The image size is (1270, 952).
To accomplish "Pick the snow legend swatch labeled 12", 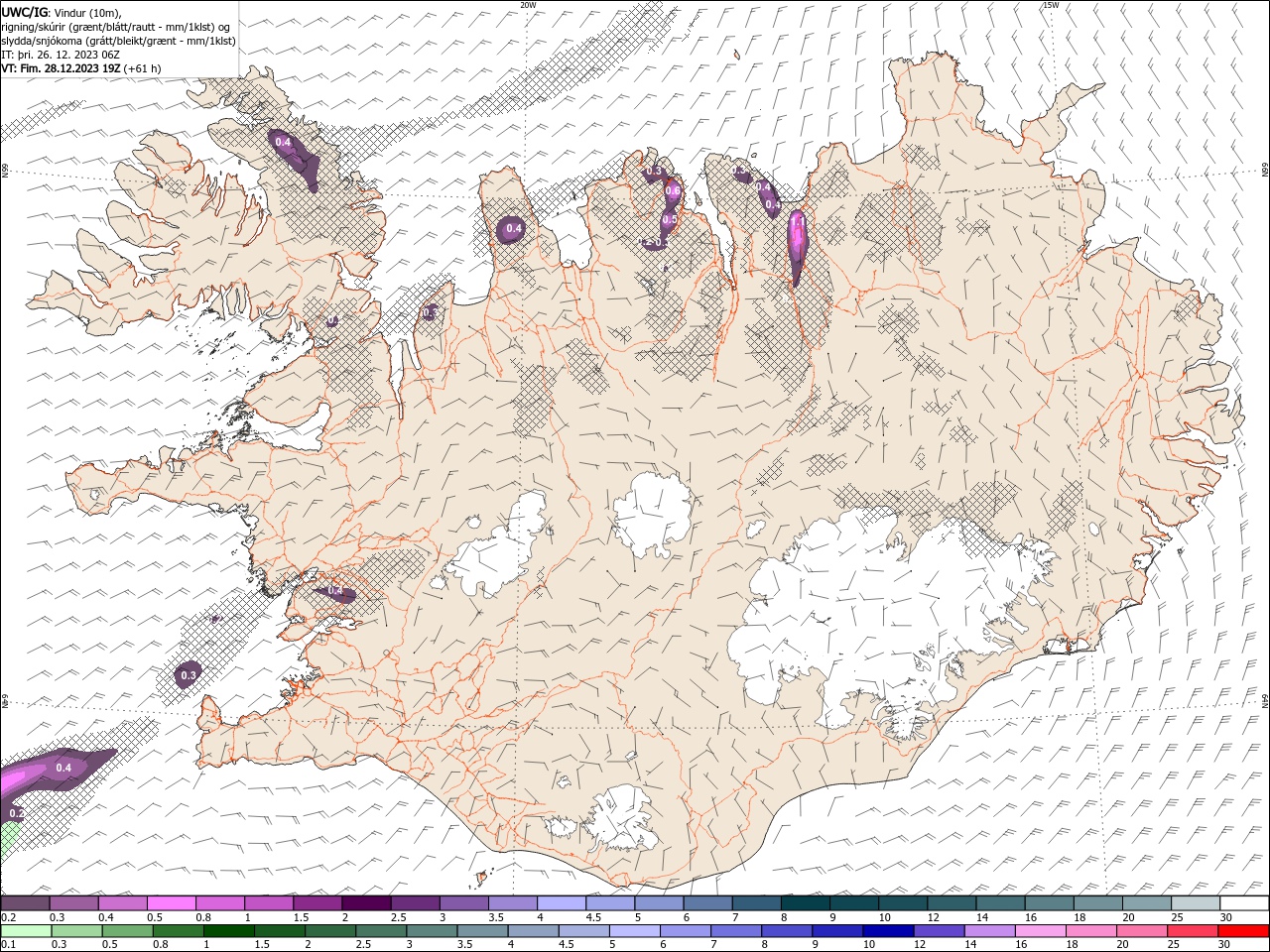I will 952,903.
